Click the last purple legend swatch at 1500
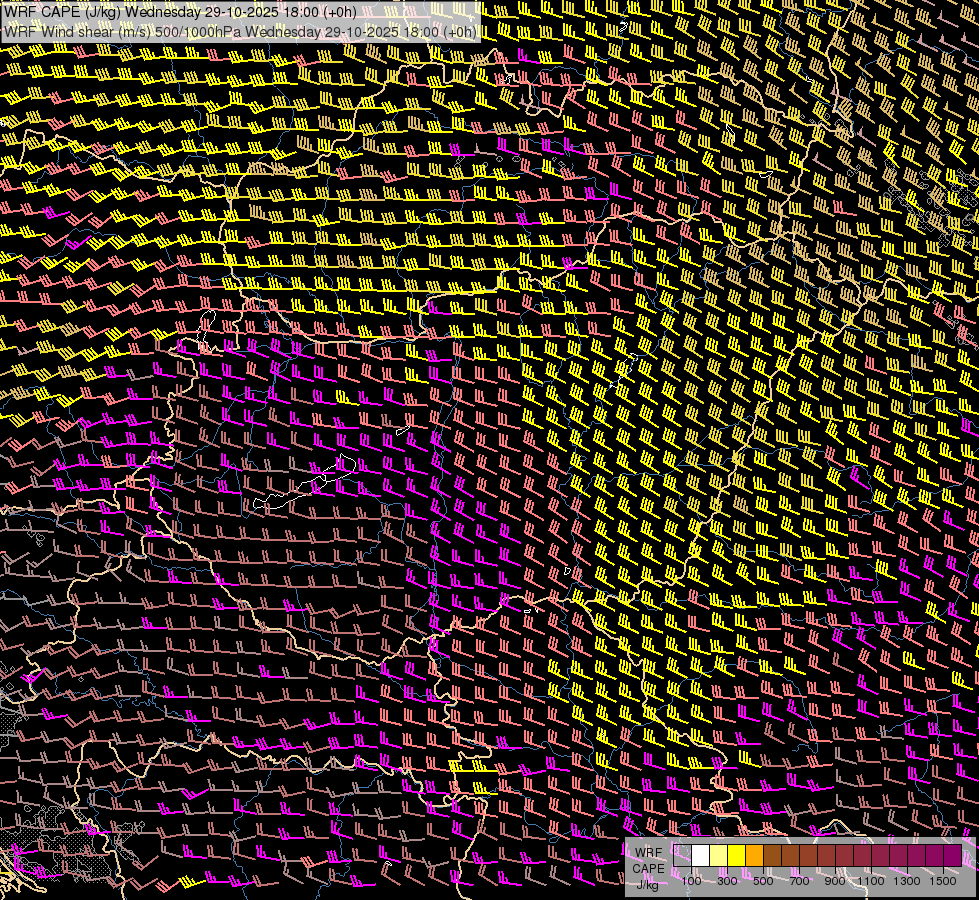Image resolution: width=979 pixels, height=900 pixels. [953, 856]
